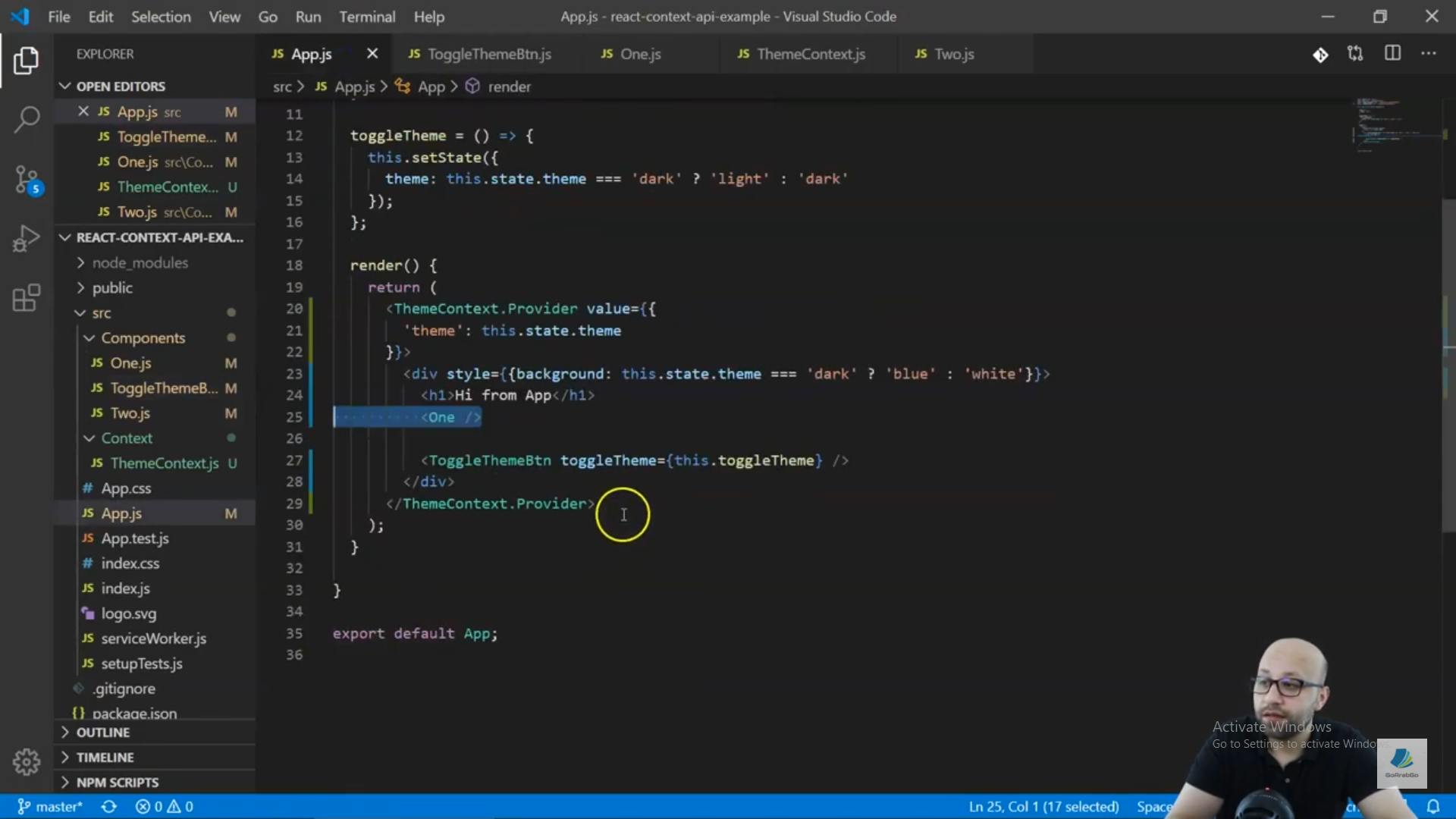Open ThemeContext.js in the Context folder

point(155,463)
